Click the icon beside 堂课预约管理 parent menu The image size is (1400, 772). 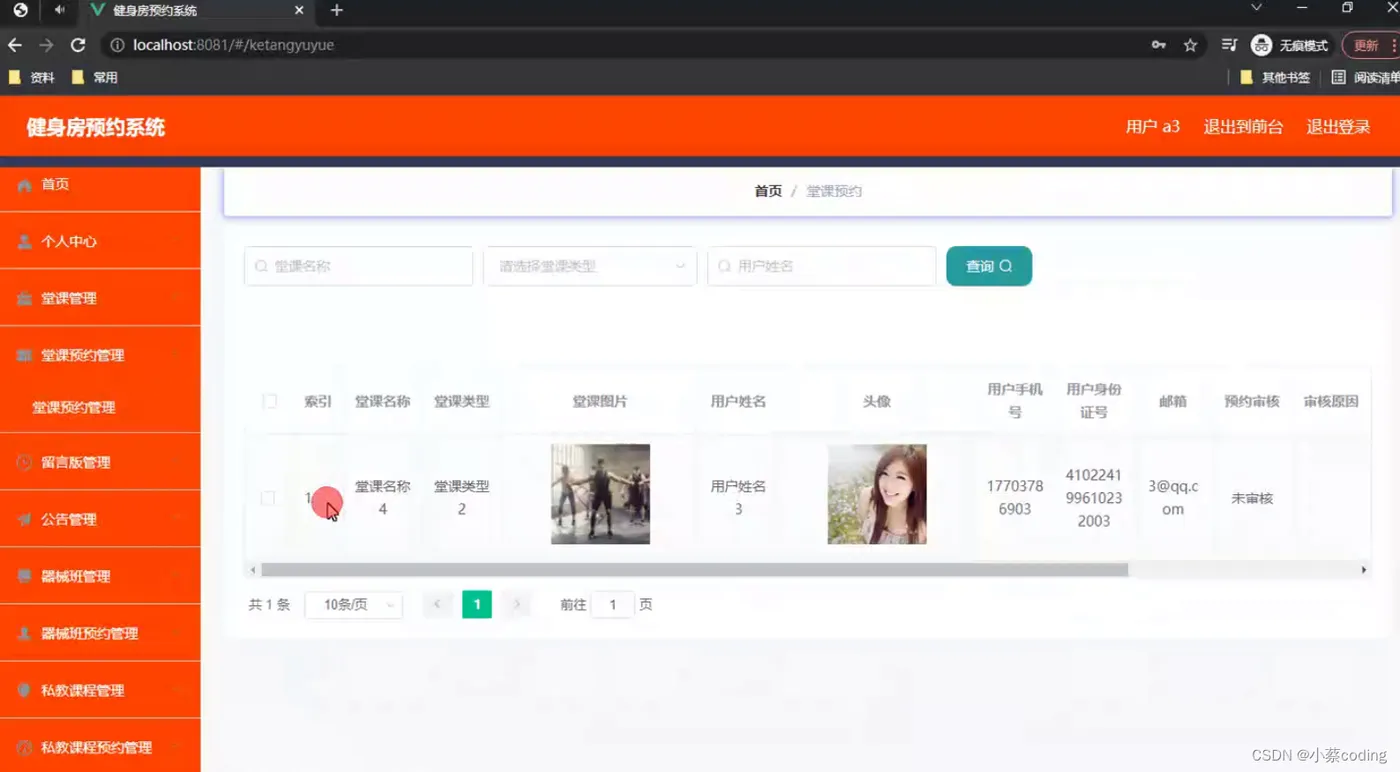(x=25, y=356)
